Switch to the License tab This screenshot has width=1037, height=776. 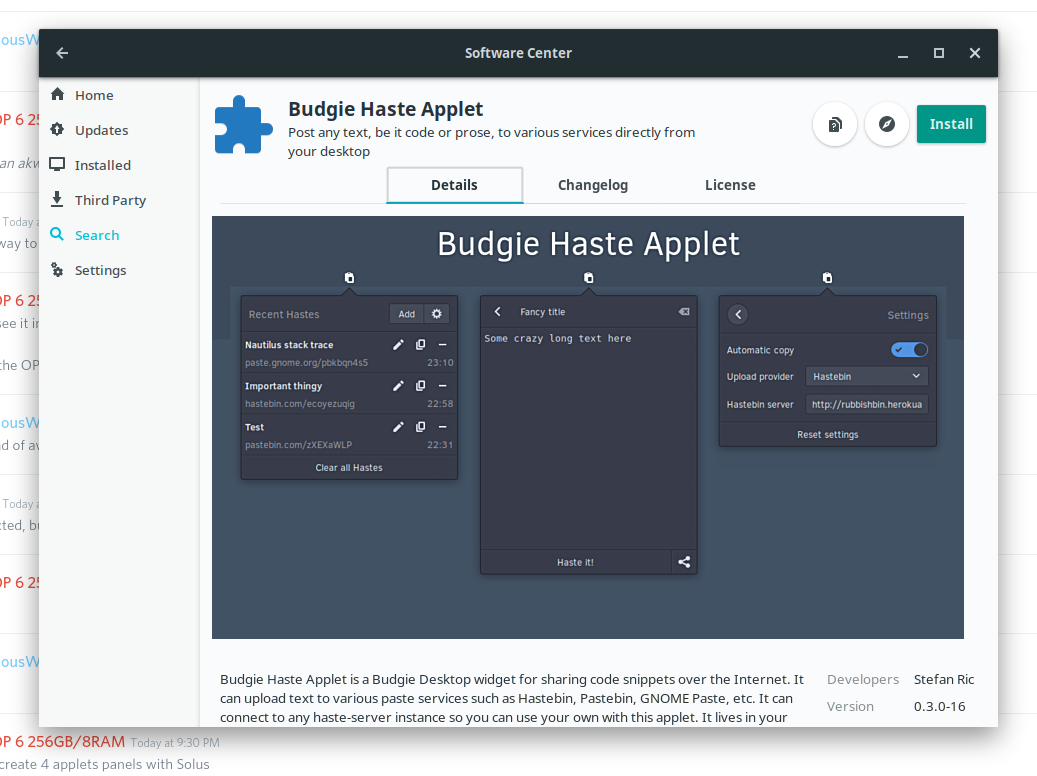[730, 185]
